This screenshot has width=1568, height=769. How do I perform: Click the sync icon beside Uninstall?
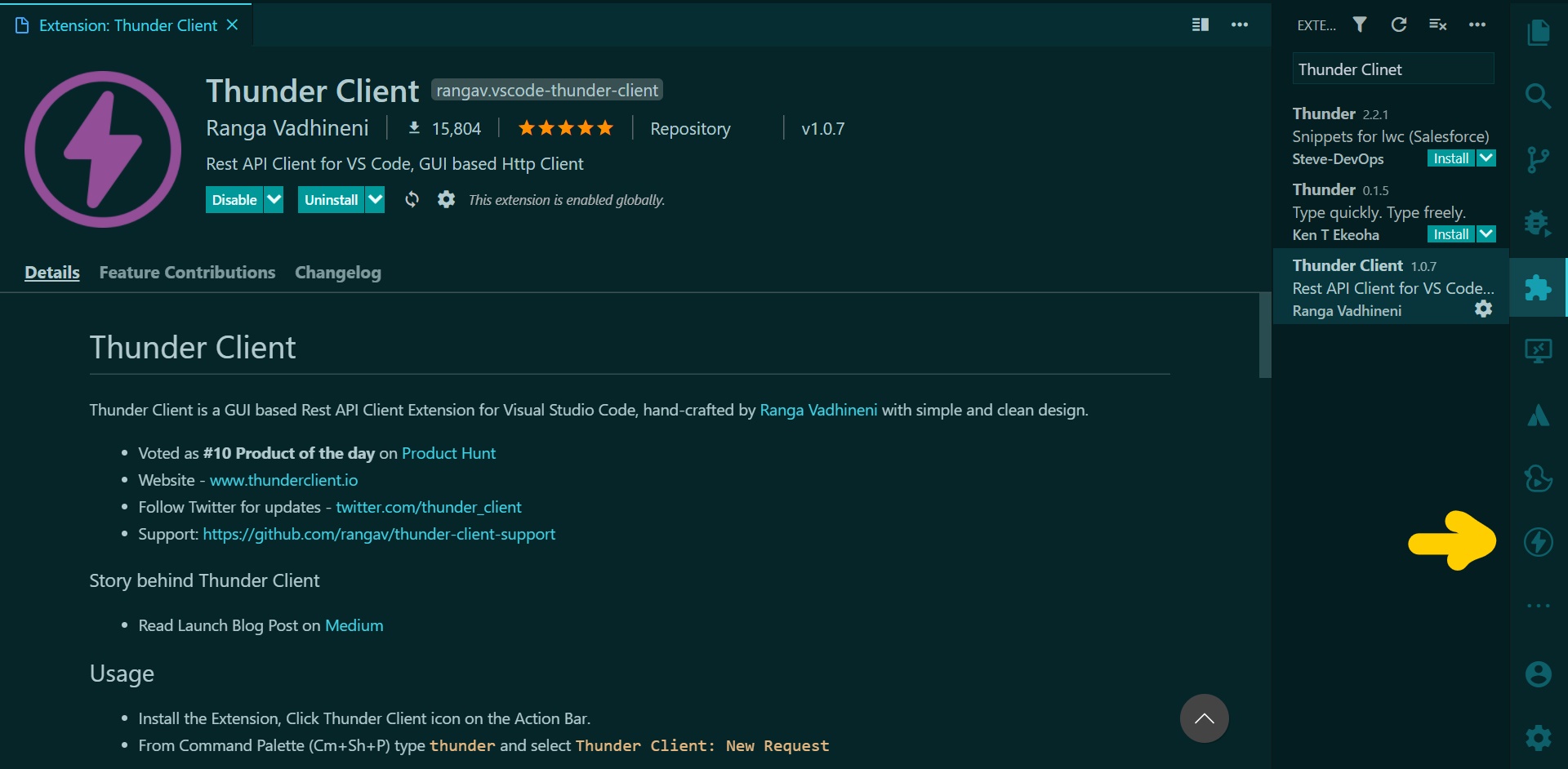(x=412, y=200)
